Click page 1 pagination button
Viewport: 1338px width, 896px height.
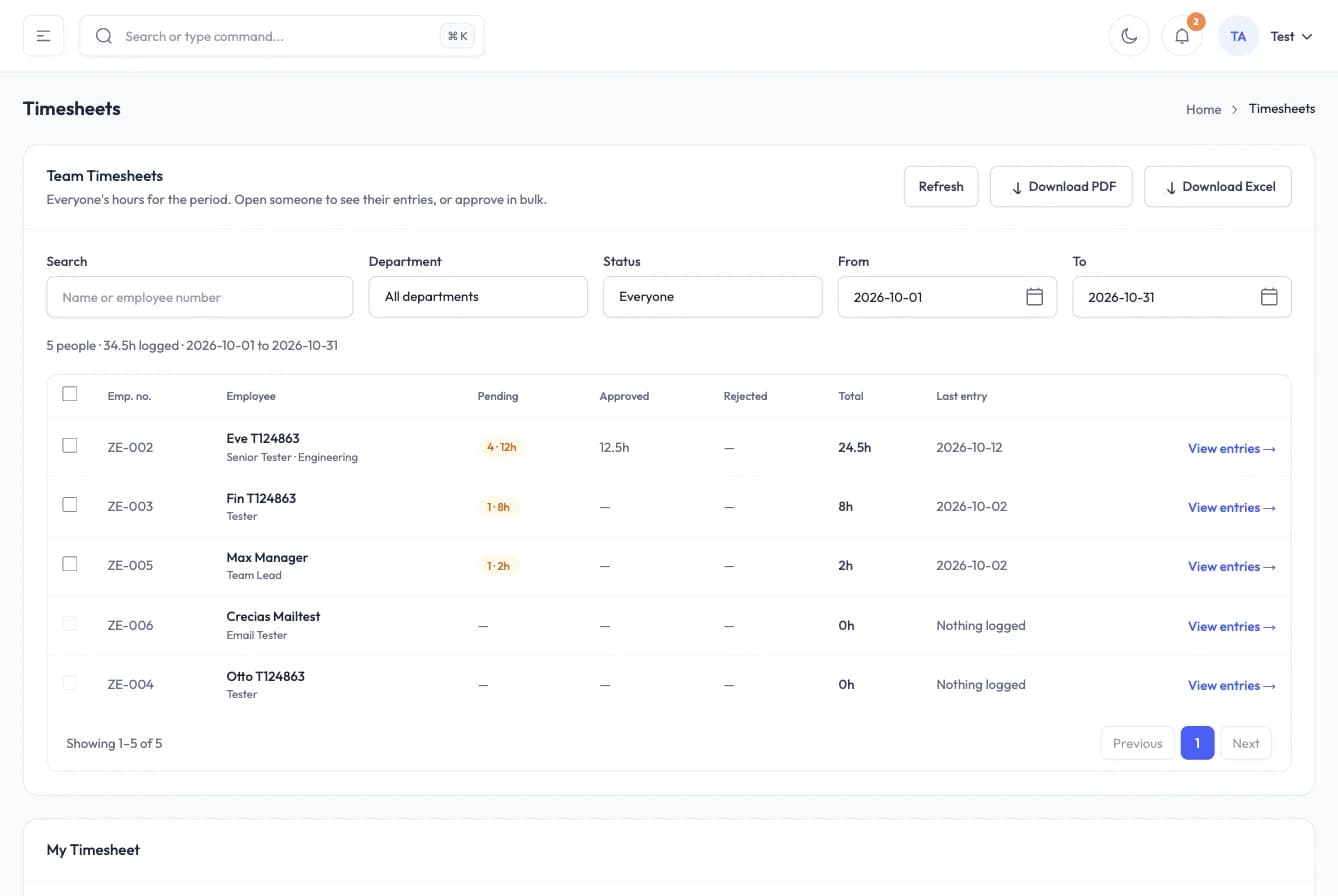1198,743
